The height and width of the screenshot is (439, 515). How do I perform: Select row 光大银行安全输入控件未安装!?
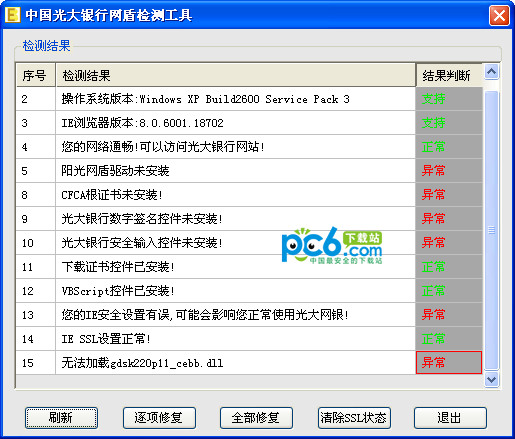point(249,243)
